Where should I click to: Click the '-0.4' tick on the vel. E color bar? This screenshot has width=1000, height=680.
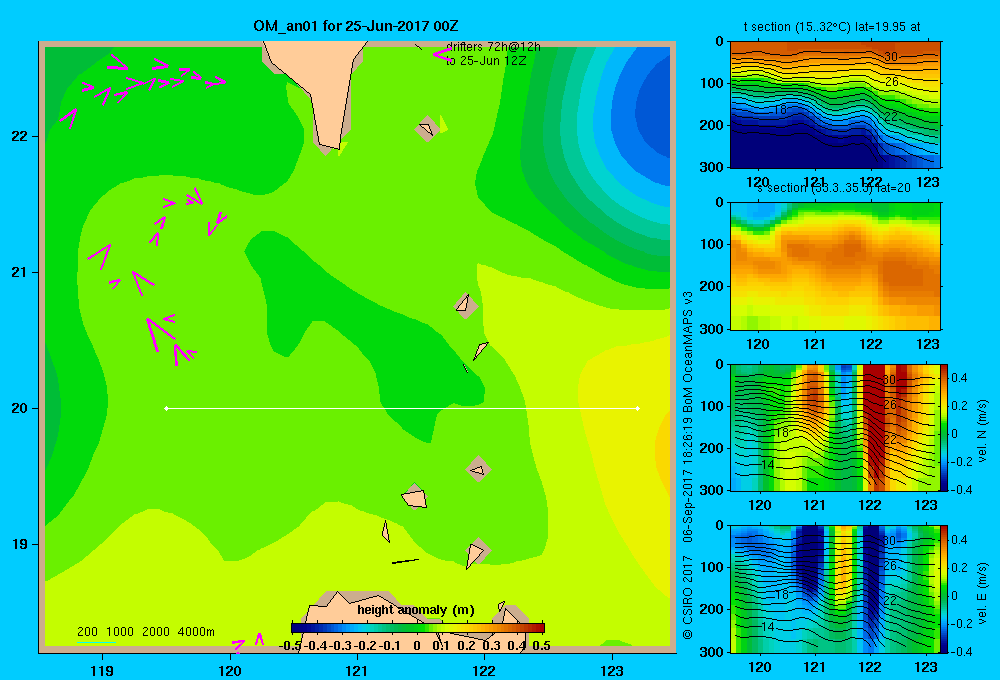pyautogui.click(x=960, y=651)
